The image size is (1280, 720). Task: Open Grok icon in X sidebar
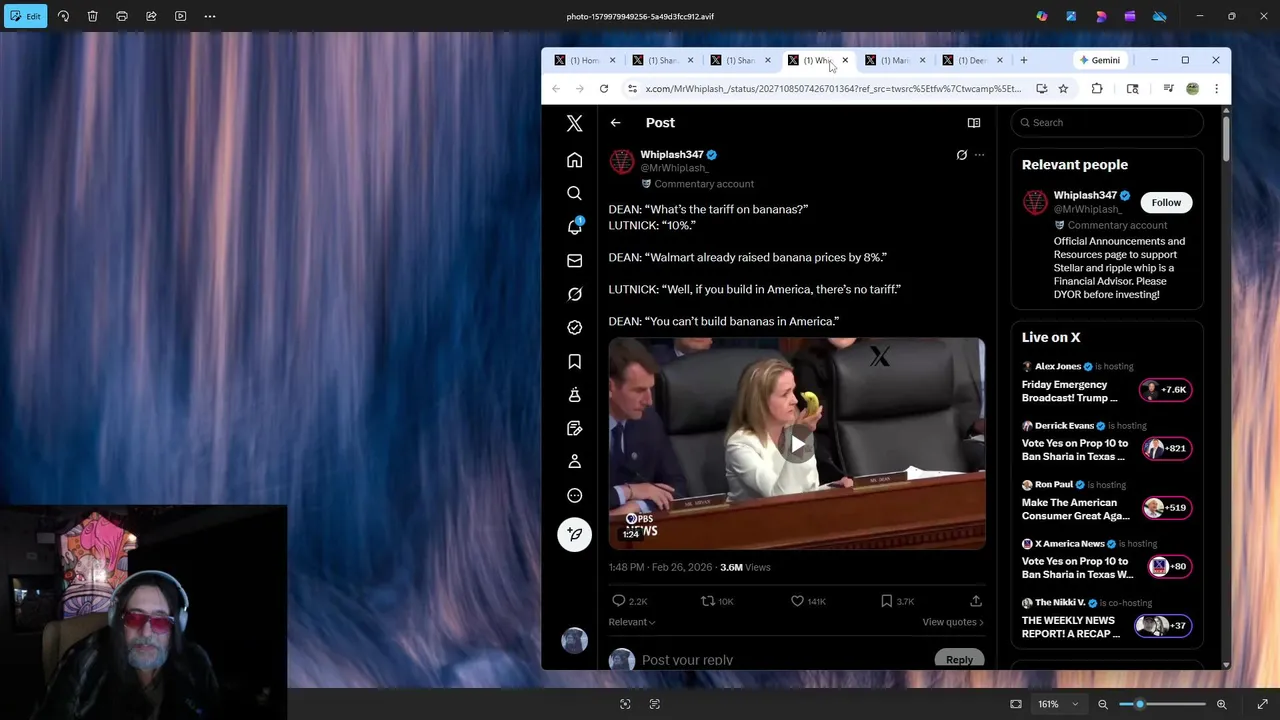574,294
